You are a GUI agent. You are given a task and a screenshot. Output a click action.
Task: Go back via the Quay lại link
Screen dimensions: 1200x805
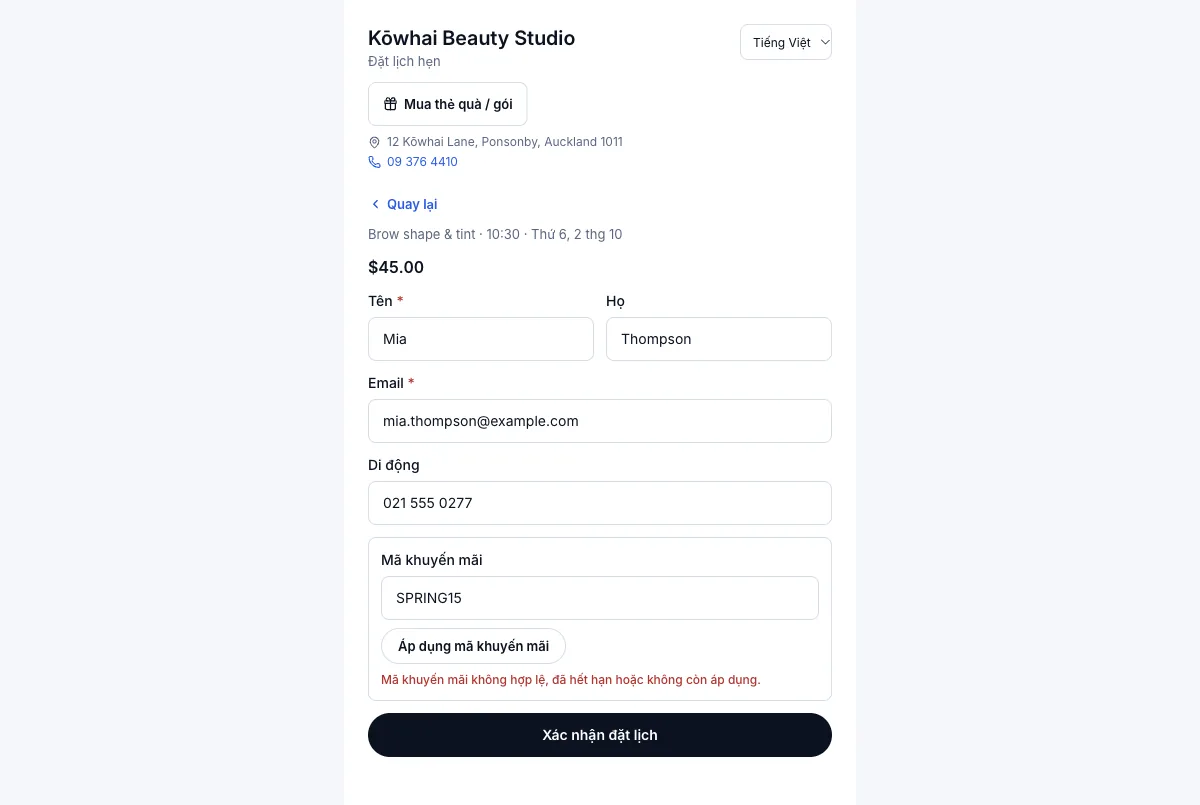412,204
